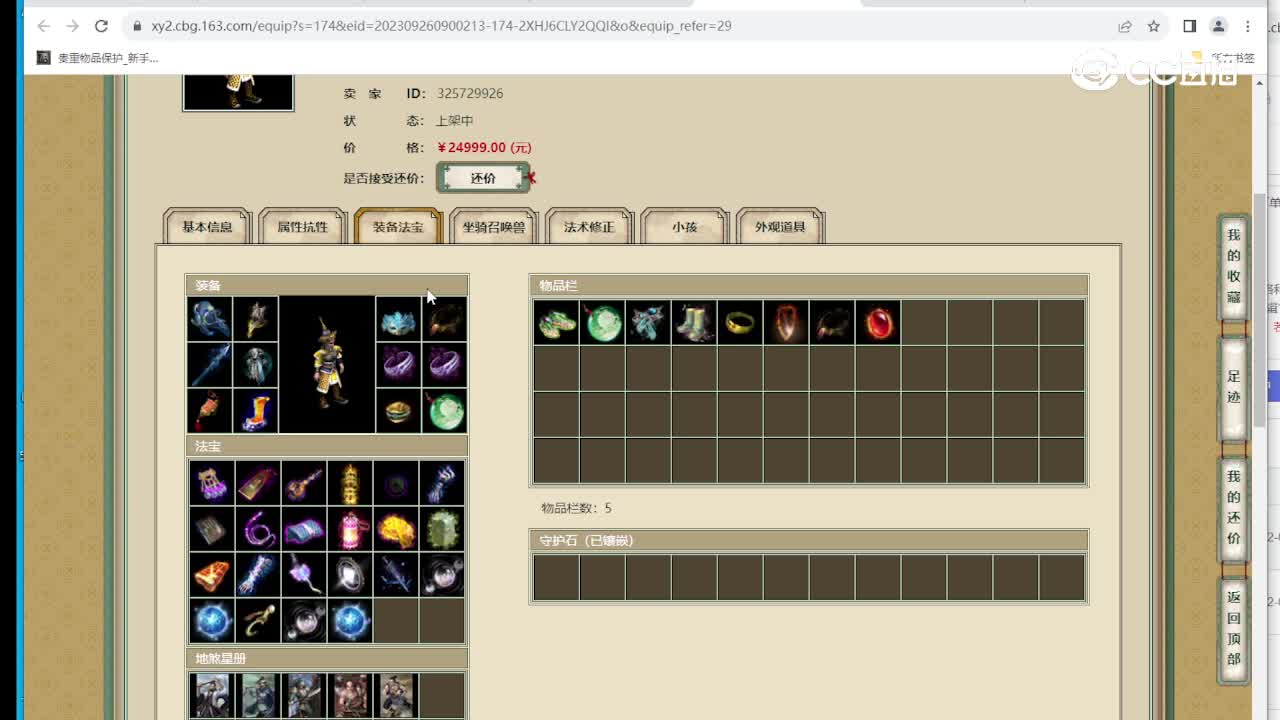Select the golden hook talisman icon

point(258,621)
